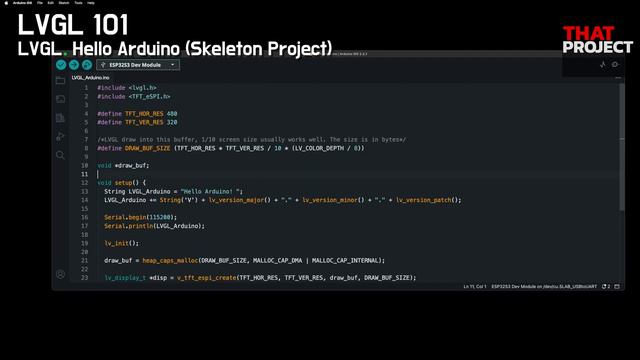Viewport: 640px width, 360px height.
Task: Click the '#define TFT_HOR_RES 480' line
Action: [137, 113]
